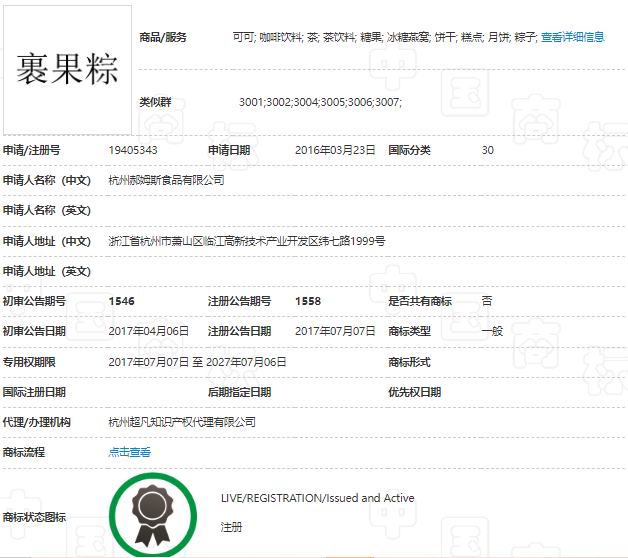Viewport: 628px width, 558px height.
Task: Click the shared trademark value 否
Action: pos(487,301)
